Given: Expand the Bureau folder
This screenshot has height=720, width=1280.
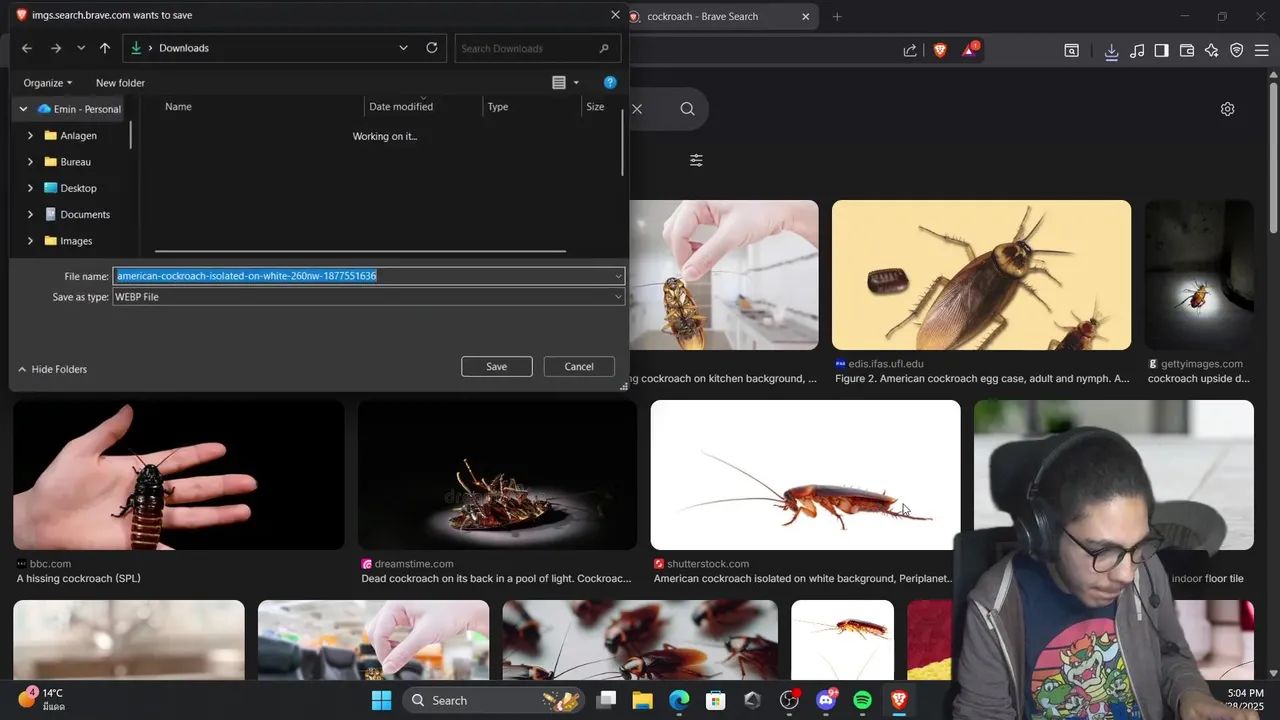Looking at the screenshot, I should pos(30,162).
